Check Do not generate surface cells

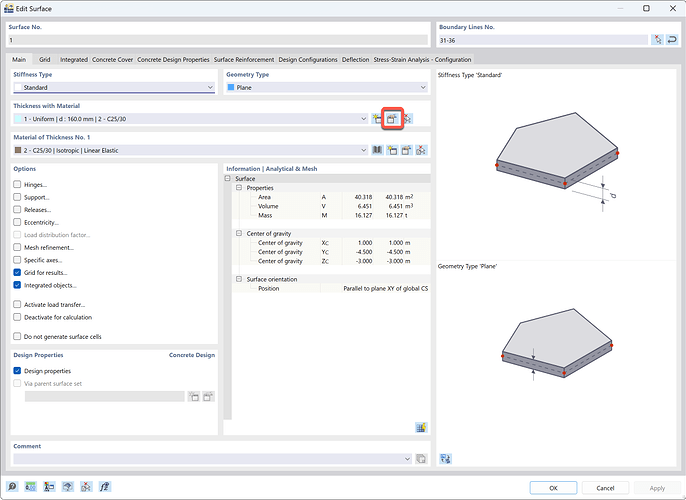(17, 336)
